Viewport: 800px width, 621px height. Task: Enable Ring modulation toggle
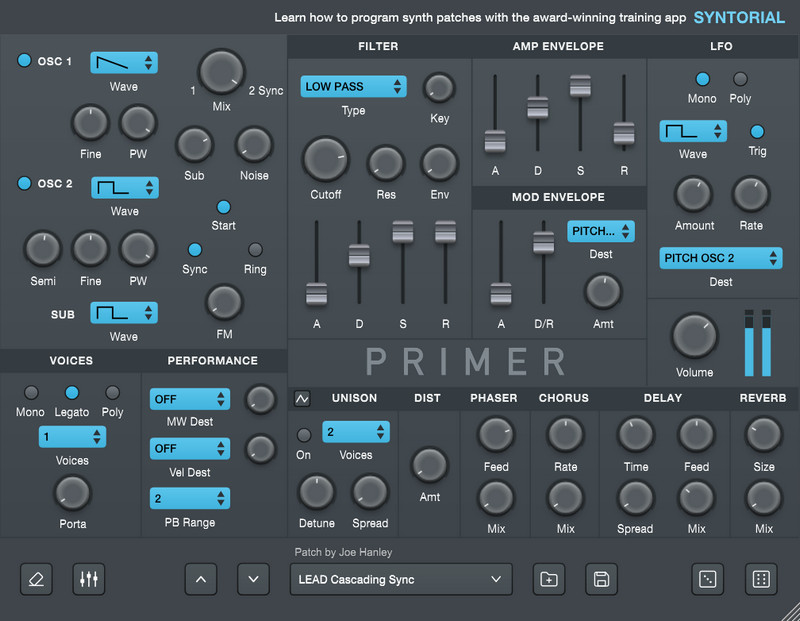point(255,250)
